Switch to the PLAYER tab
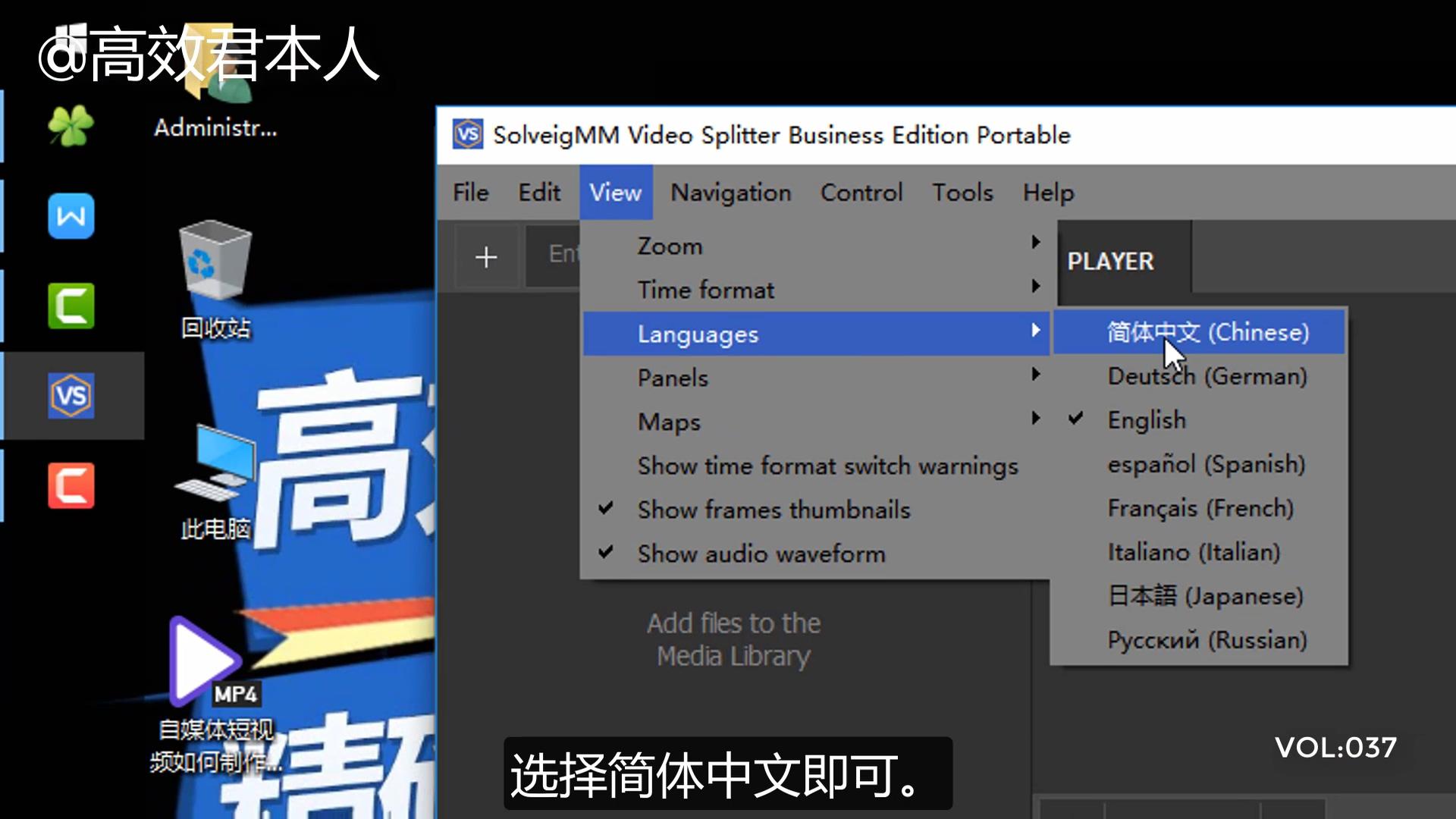 1110,262
